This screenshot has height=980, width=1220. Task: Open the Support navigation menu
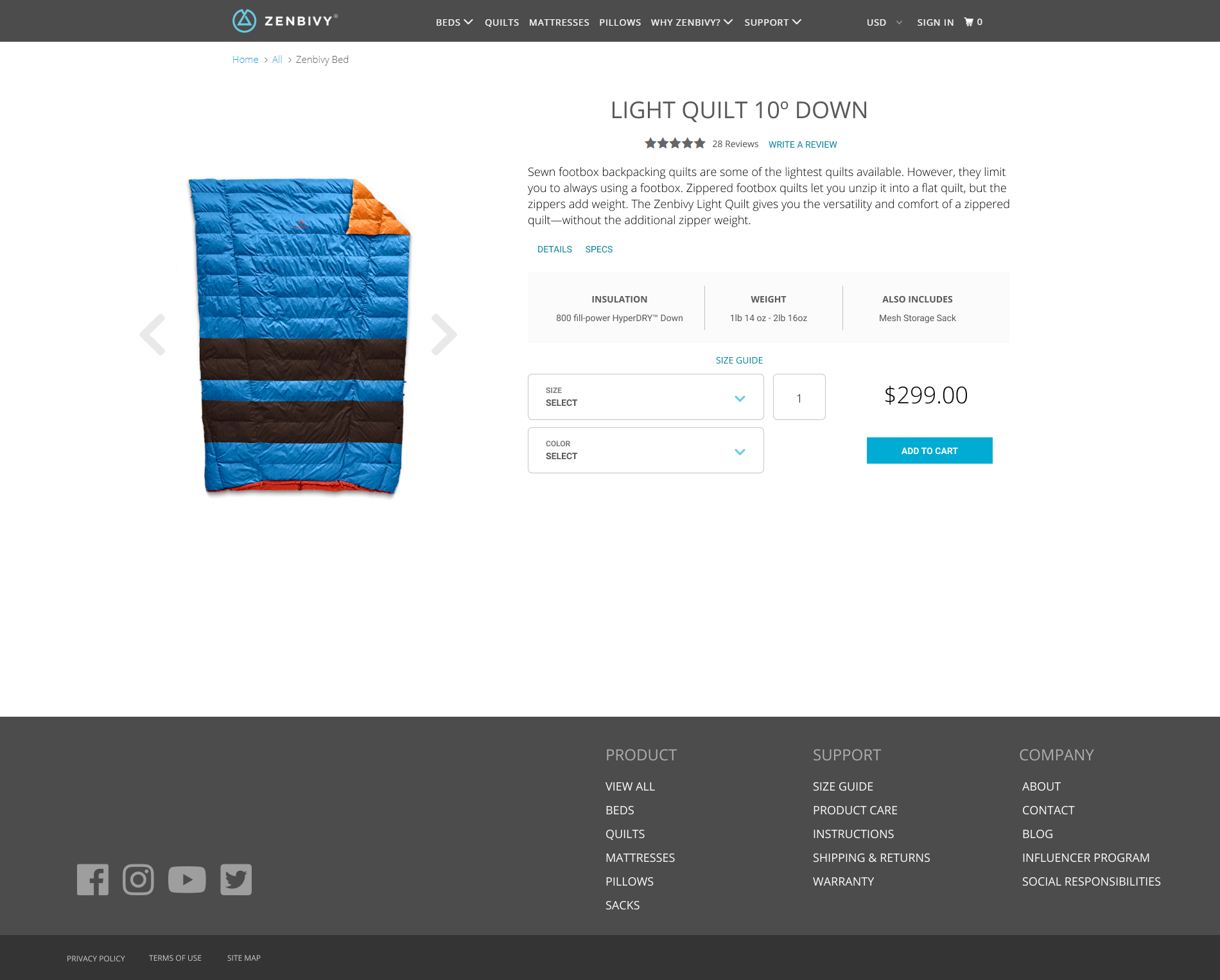[x=772, y=22]
